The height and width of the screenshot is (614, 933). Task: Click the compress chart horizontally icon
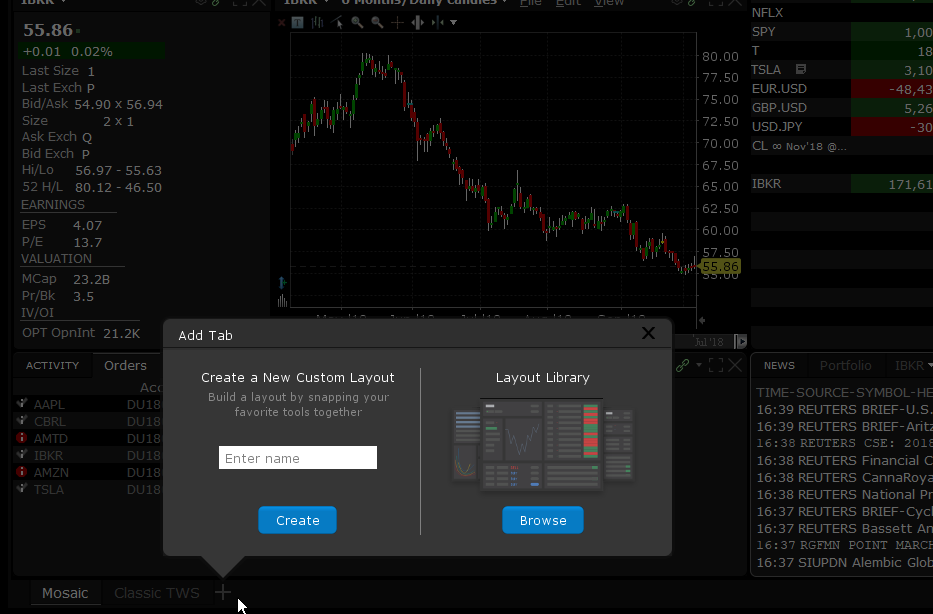coord(438,23)
